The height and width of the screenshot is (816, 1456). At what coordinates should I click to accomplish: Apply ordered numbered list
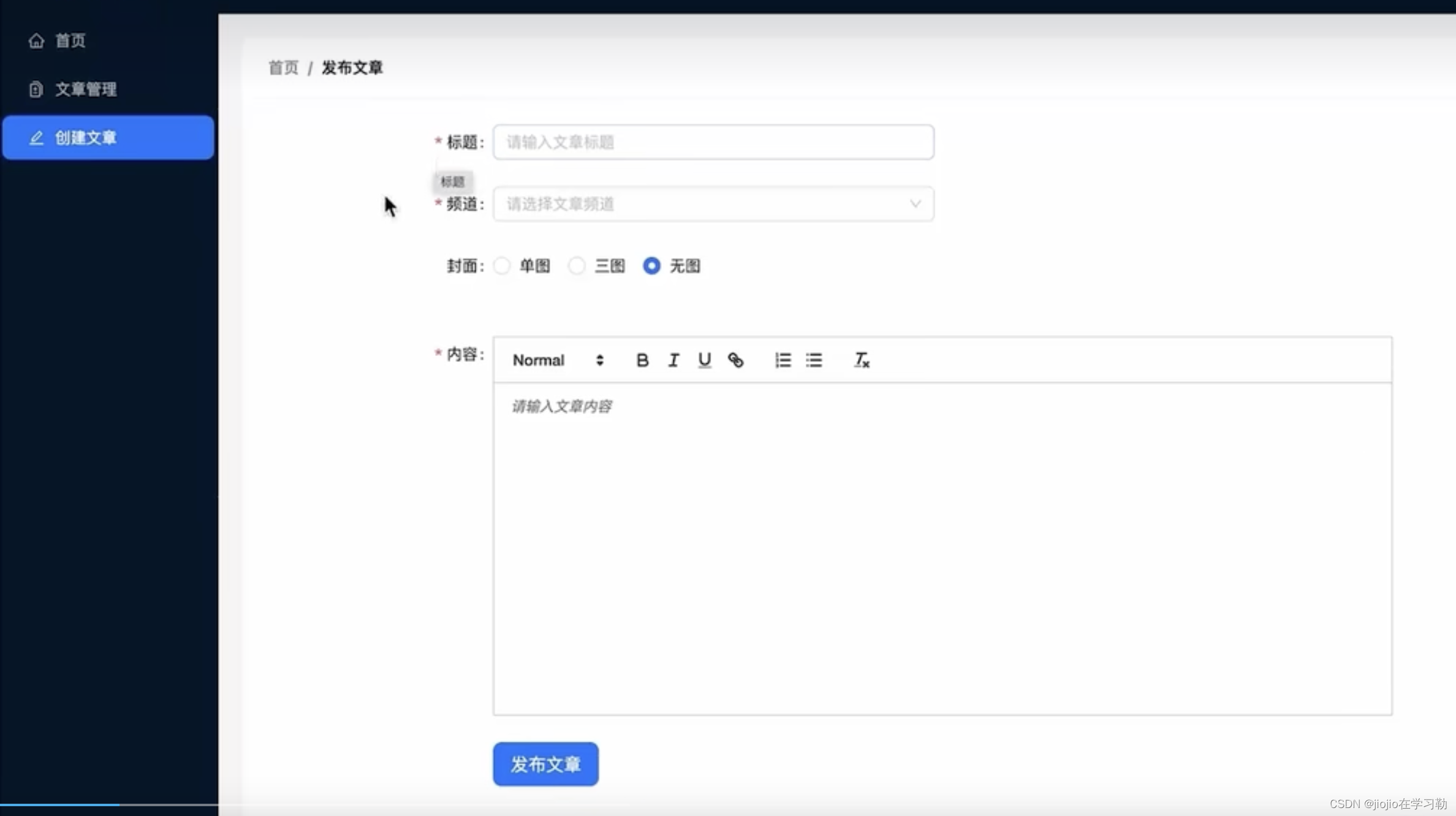783,360
